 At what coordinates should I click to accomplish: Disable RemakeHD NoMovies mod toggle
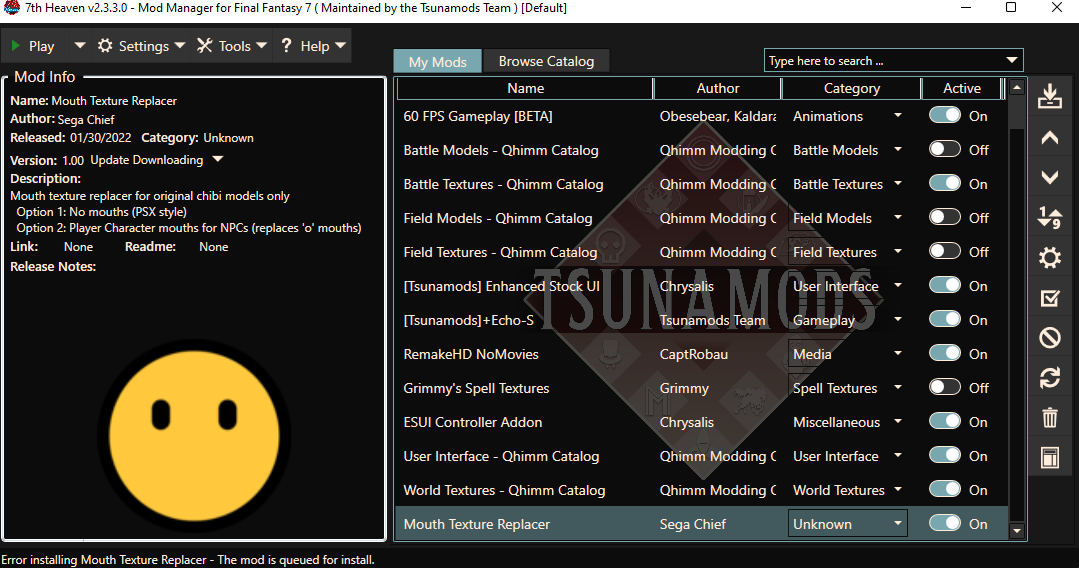[x=944, y=354]
